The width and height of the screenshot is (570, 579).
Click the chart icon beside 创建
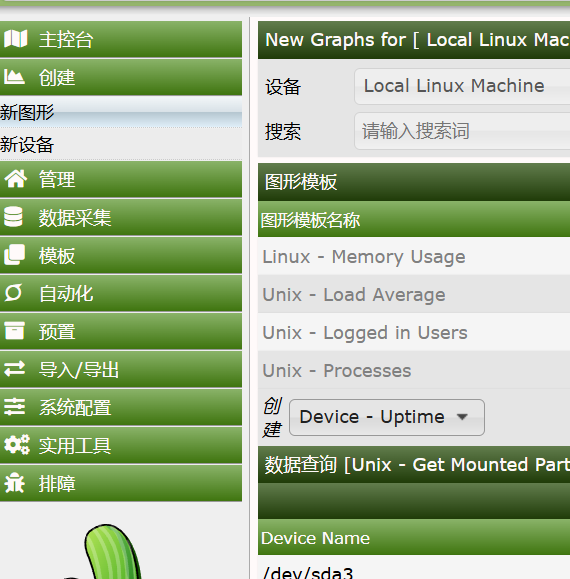[14, 77]
